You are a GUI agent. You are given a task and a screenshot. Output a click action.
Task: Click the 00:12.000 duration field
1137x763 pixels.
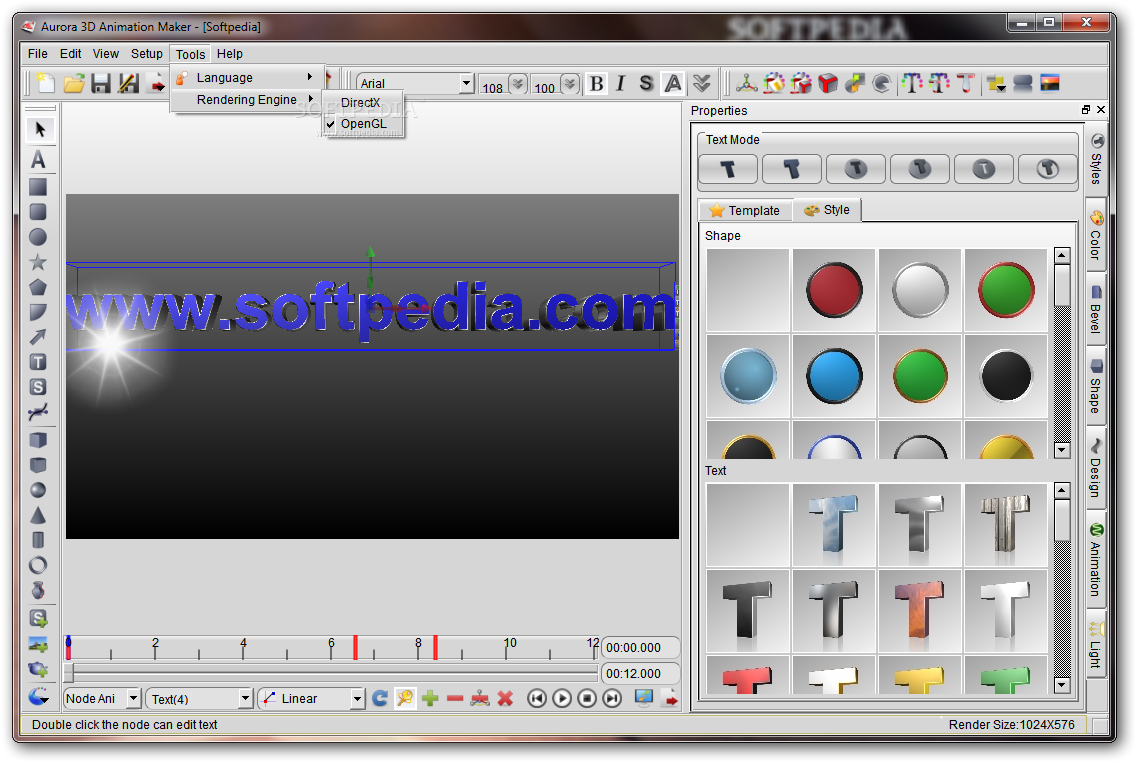tap(640, 674)
